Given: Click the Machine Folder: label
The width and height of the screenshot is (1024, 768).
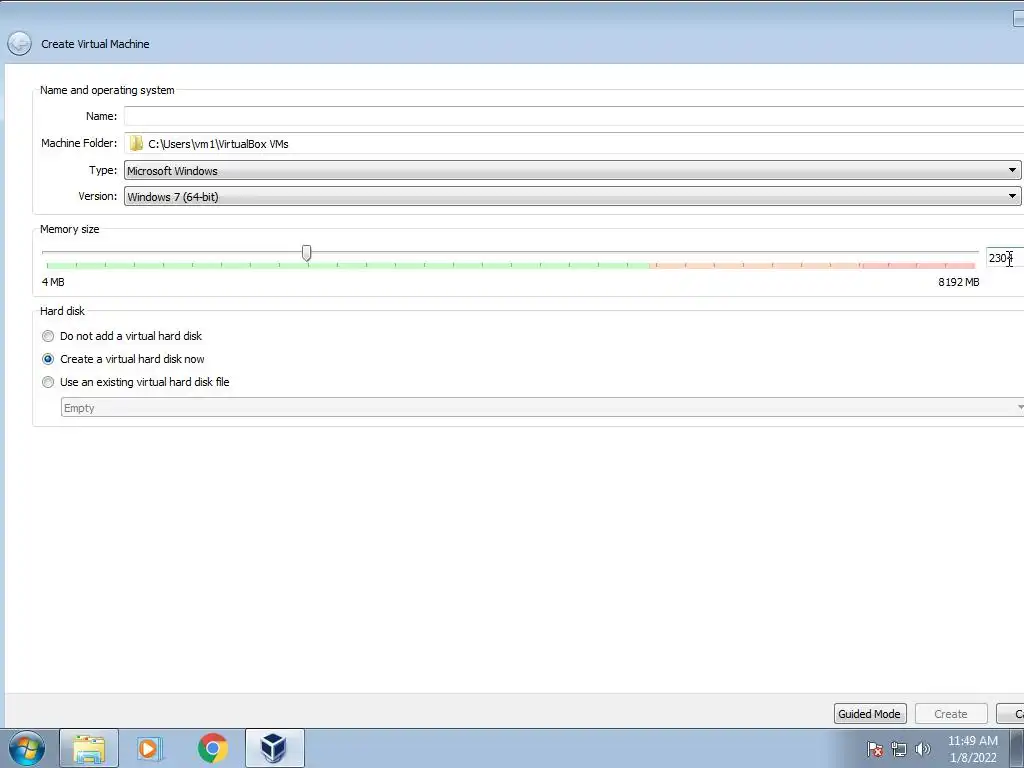Looking at the screenshot, I should (79, 143).
